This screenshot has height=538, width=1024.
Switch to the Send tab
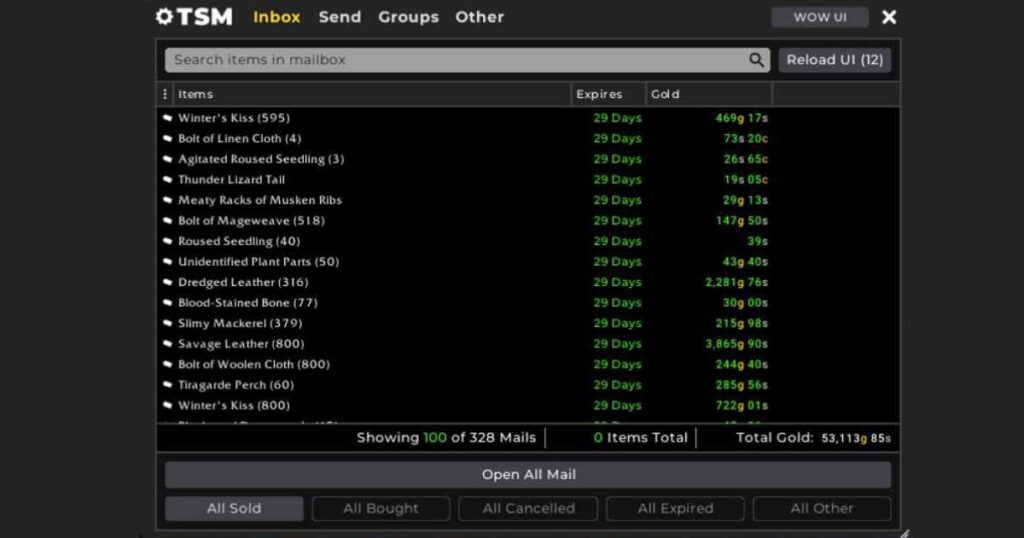tap(340, 17)
